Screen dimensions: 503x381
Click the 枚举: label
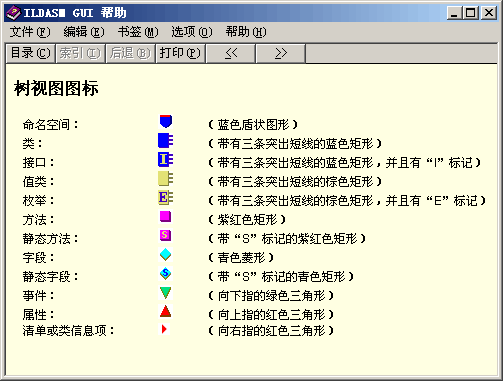tap(38, 201)
